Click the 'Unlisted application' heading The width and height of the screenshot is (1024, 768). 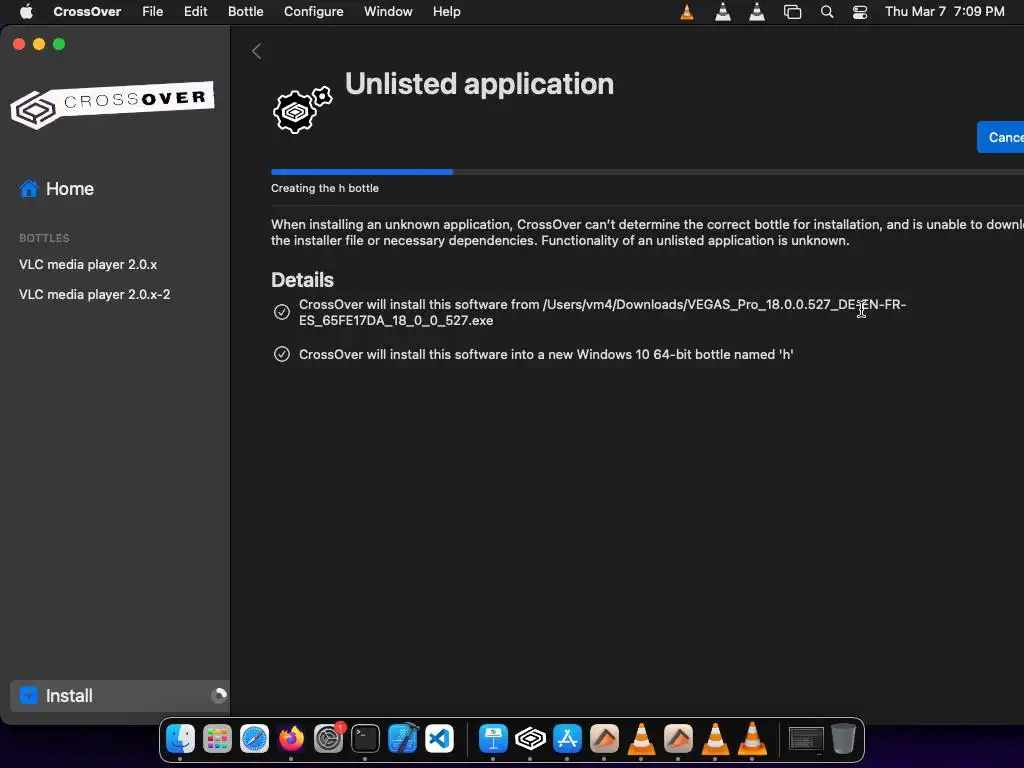coord(479,84)
